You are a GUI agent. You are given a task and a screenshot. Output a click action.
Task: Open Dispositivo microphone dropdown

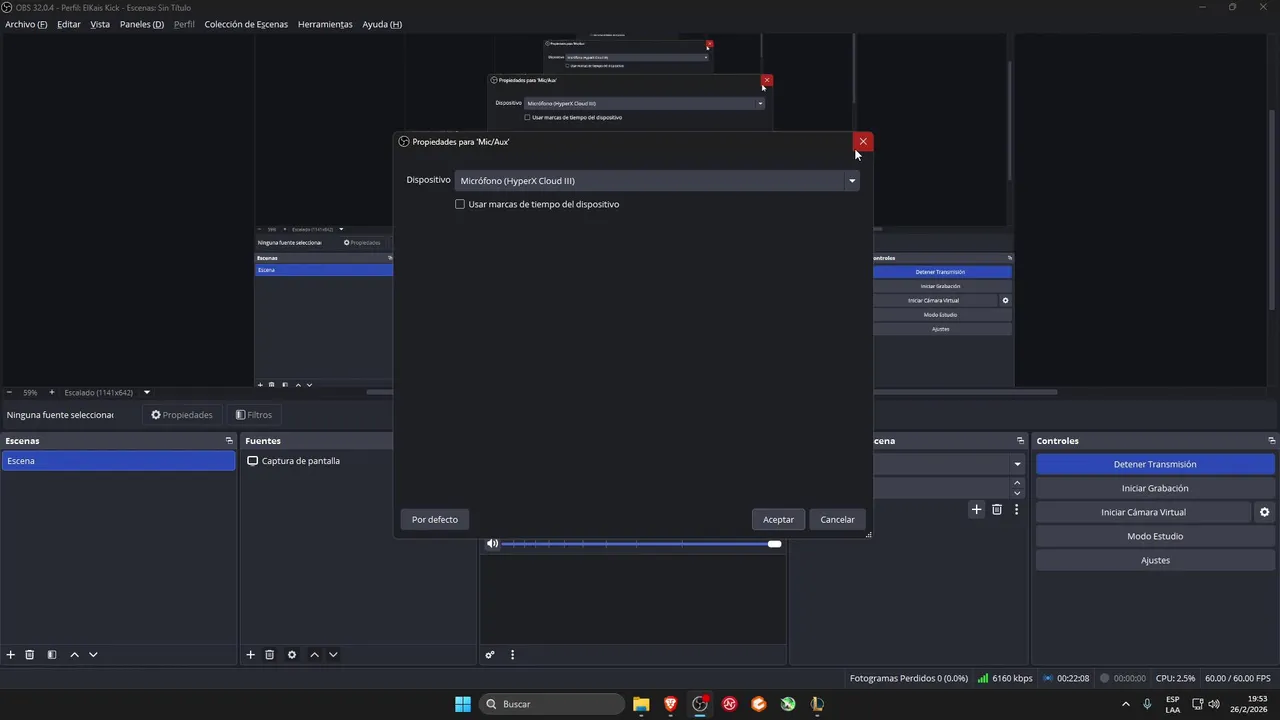pos(657,181)
